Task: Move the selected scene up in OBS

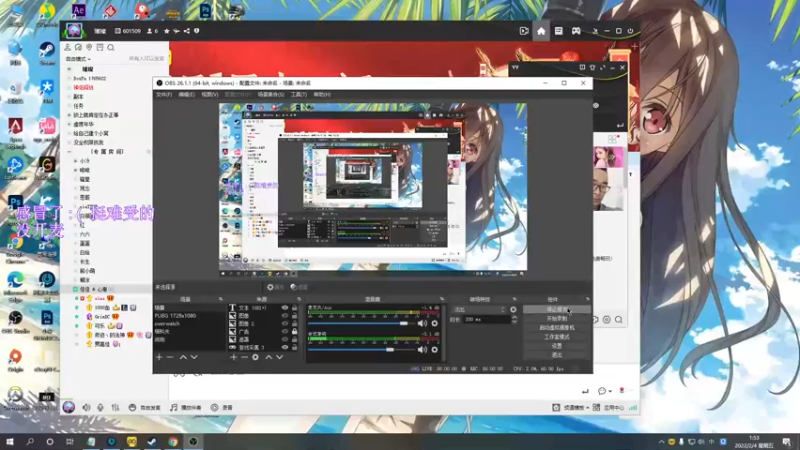Action: pos(183,357)
